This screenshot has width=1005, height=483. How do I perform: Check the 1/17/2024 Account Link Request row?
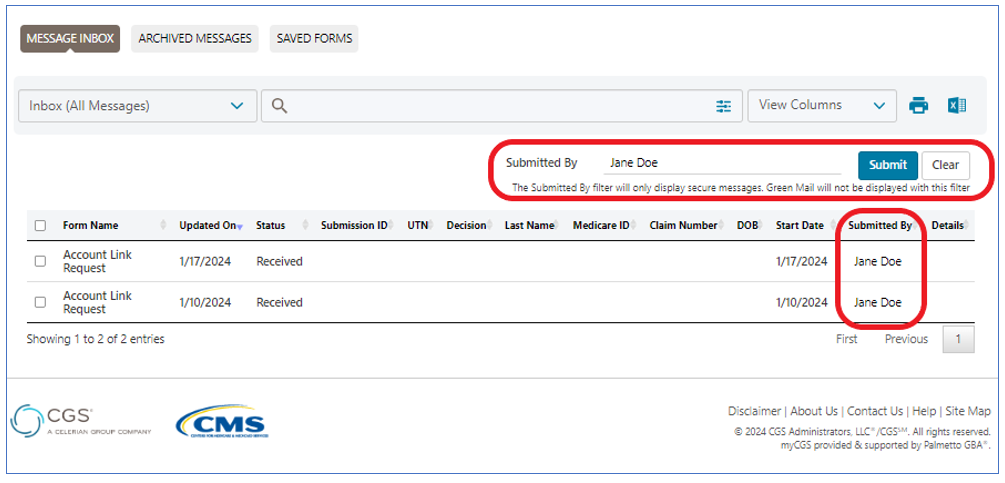[x=40, y=261]
